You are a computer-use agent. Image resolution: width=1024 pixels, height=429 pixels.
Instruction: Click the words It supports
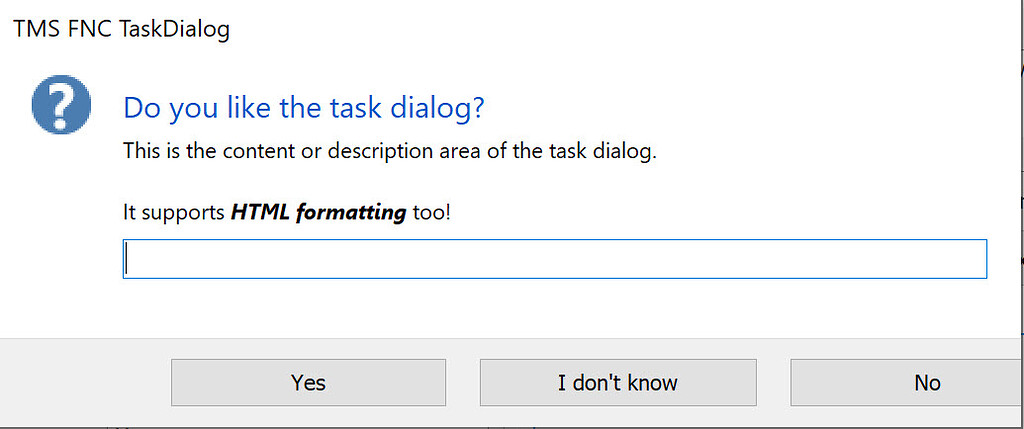point(174,214)
